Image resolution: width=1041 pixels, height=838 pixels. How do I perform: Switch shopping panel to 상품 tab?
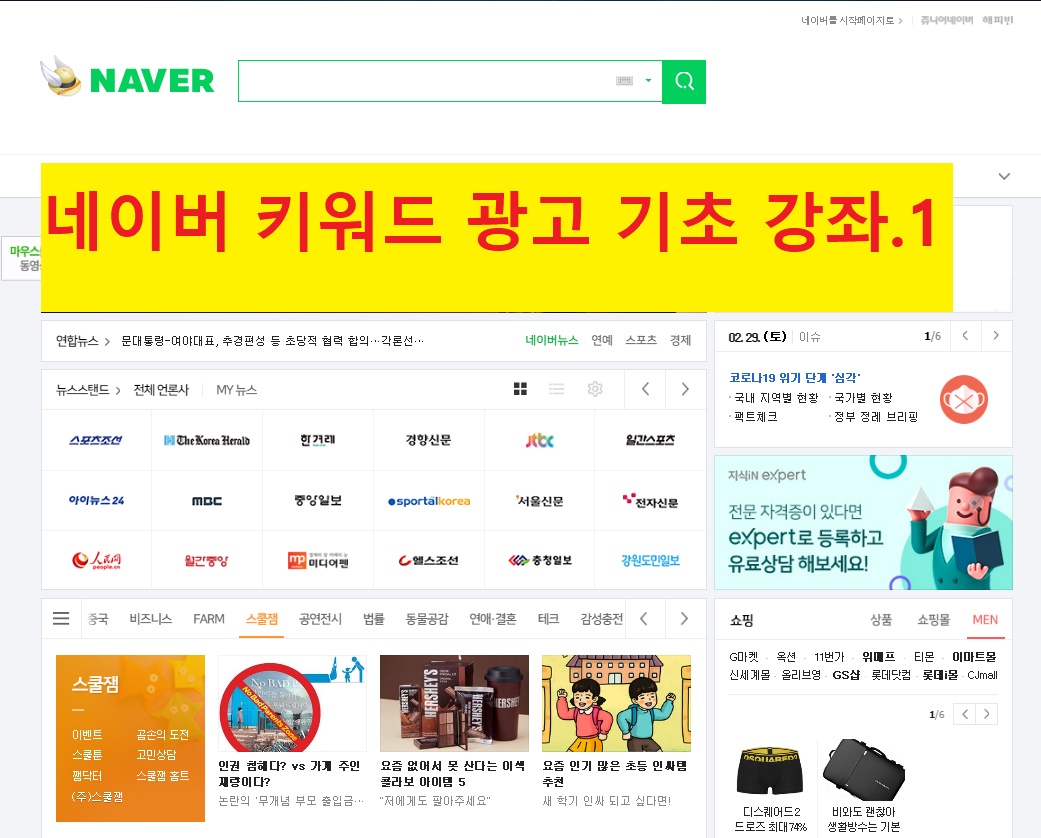881,620
